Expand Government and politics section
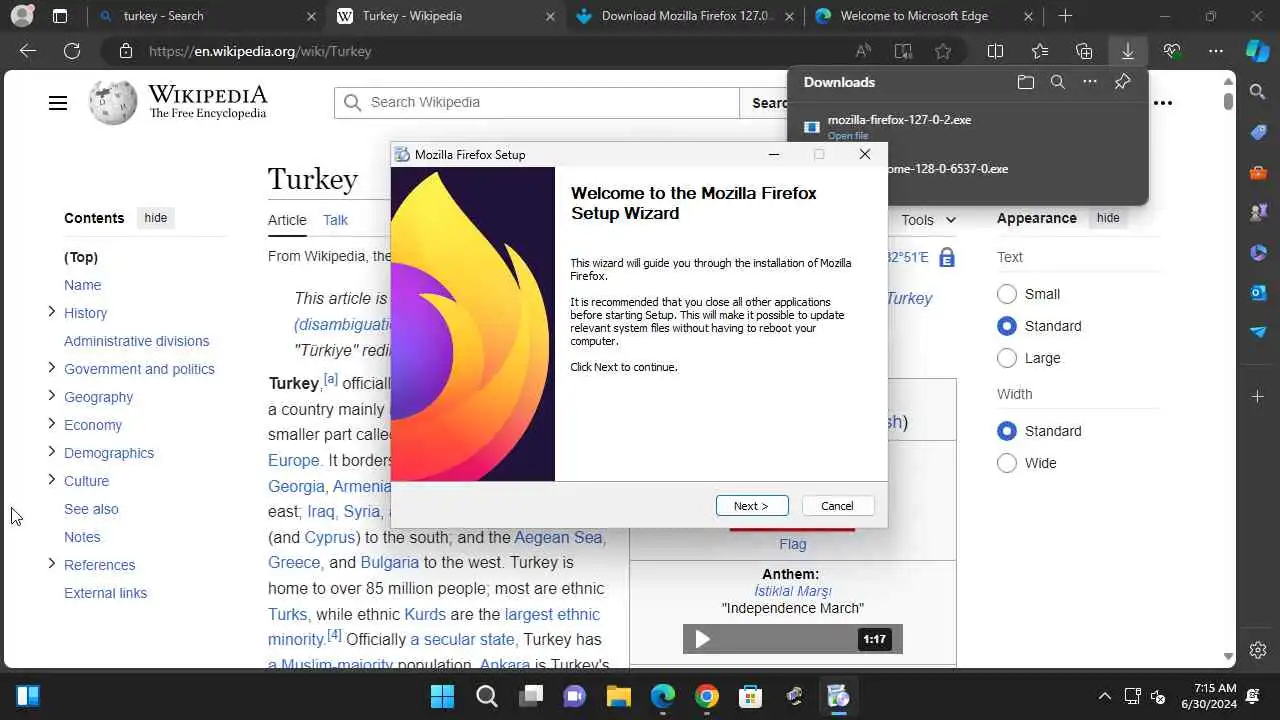This screenshot has height=720, width=1280. (x=51, y=368)
